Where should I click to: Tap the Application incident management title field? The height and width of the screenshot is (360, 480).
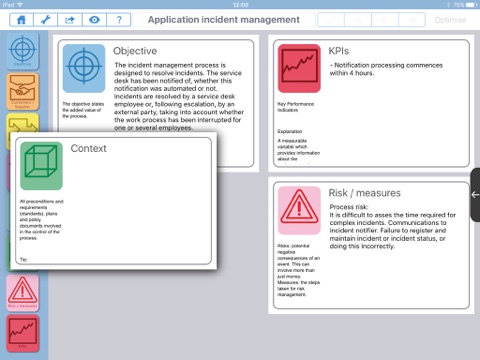pos(224,20)
